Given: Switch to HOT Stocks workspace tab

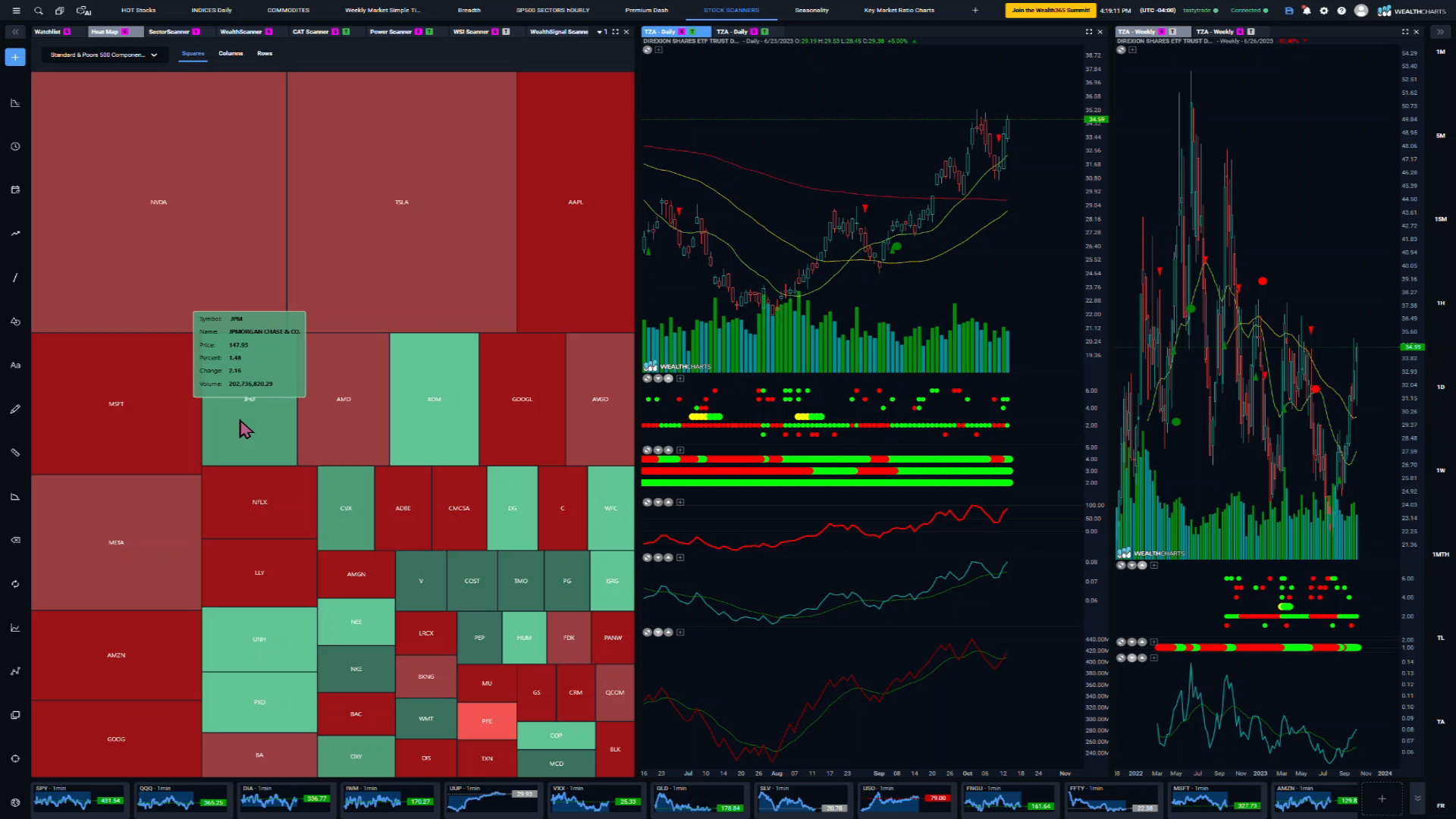Looking at the screenshot, I should [138, 11].
